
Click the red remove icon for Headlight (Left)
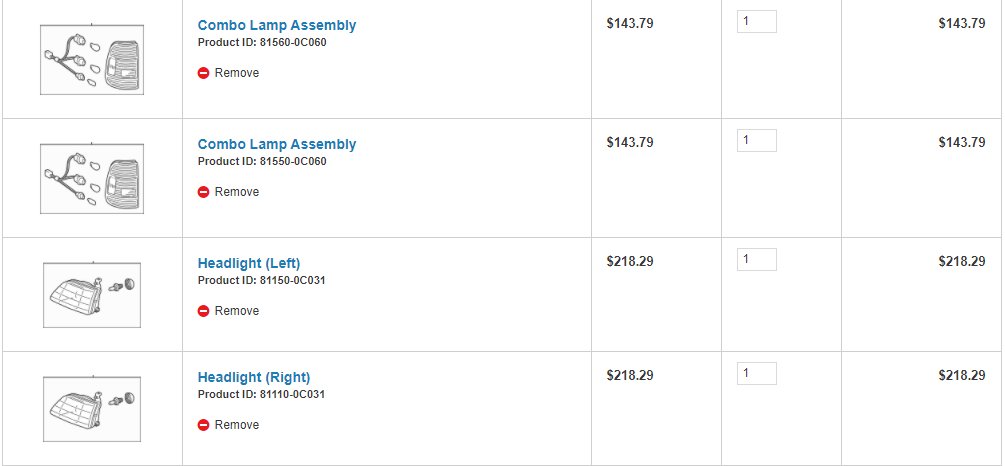(203, 311)
